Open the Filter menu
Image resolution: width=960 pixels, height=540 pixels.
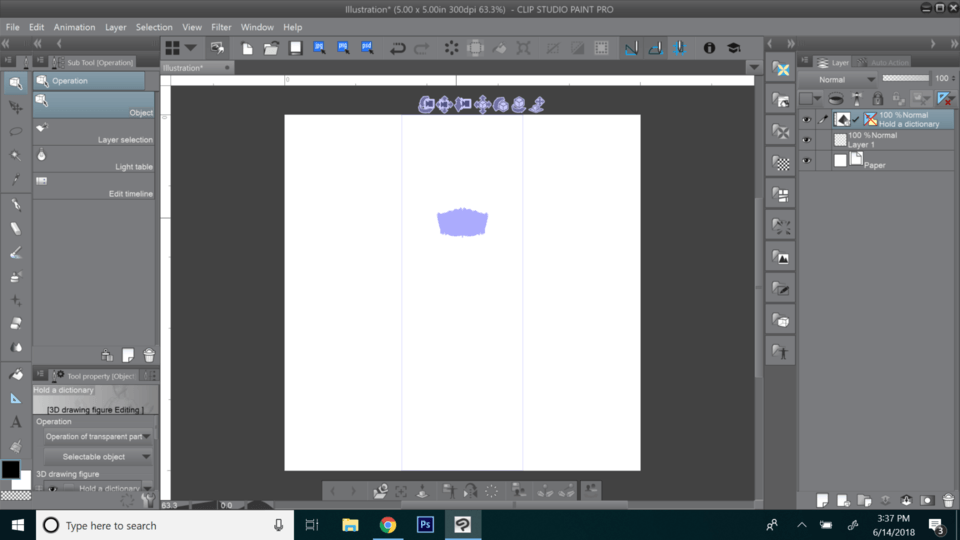[221, 27]
